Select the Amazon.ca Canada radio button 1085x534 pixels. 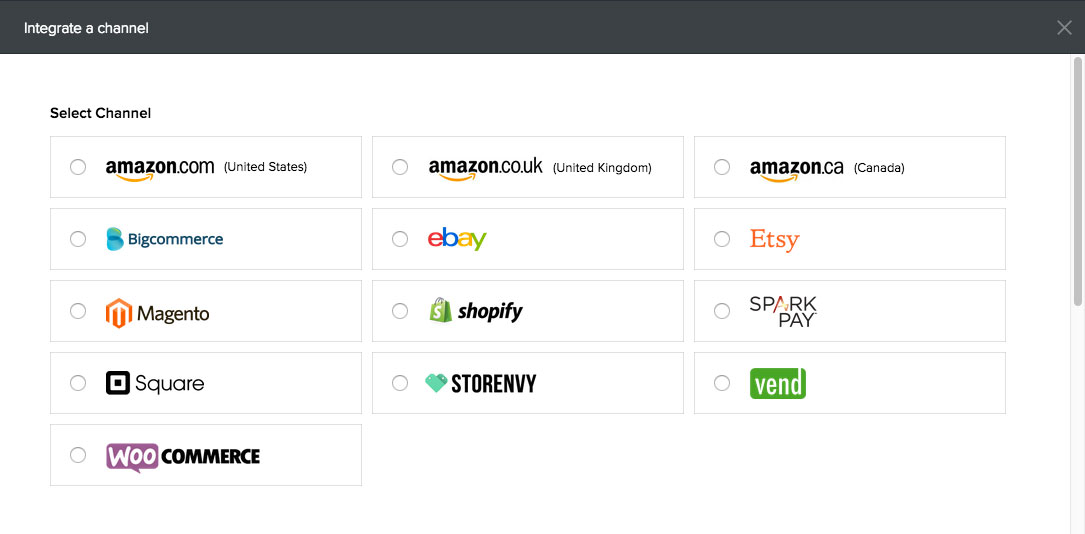pyautogui.click(x=722, y=167)
